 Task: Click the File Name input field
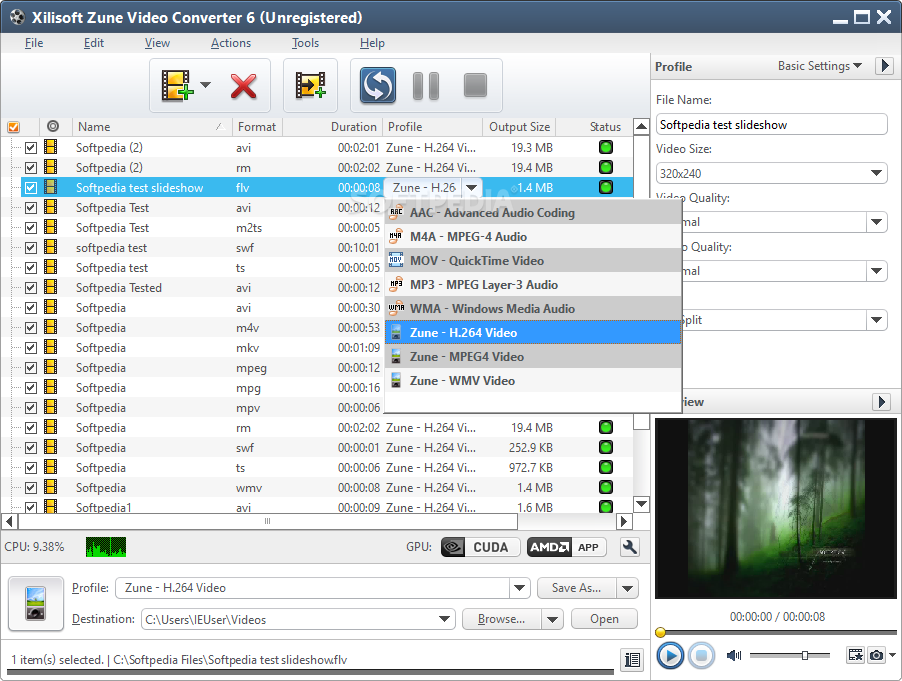pos(771,124)
